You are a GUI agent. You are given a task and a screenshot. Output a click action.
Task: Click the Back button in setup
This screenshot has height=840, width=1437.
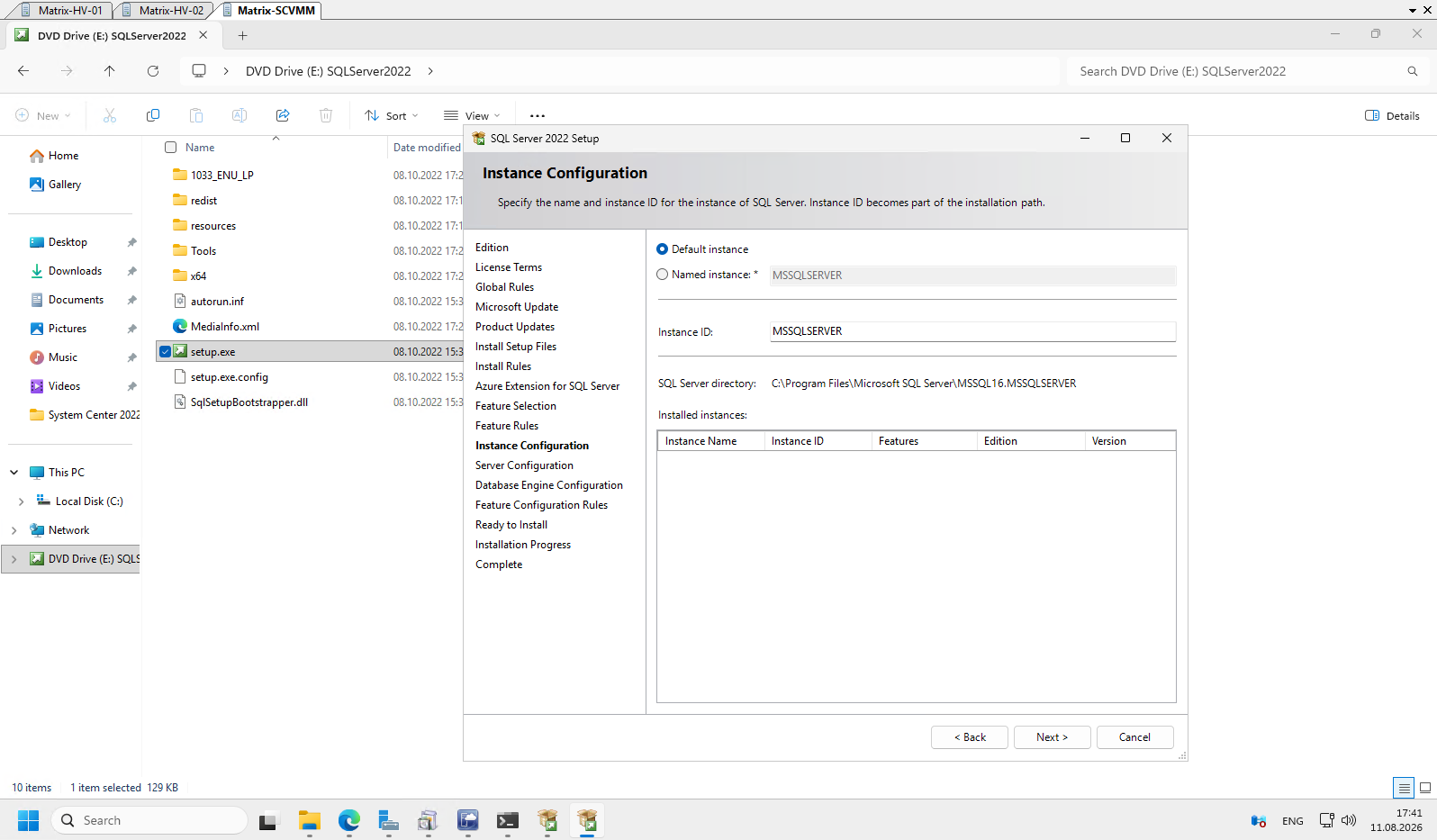970,737
